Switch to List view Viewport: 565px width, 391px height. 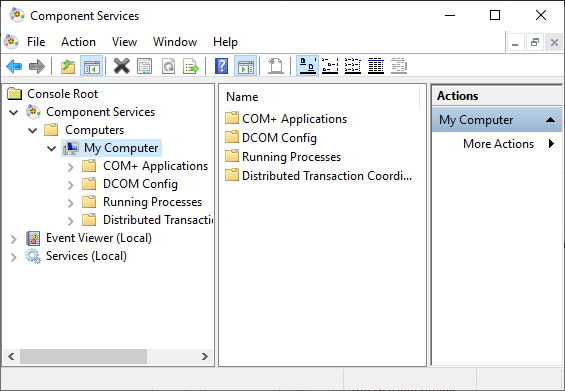[x=353, y=66]
